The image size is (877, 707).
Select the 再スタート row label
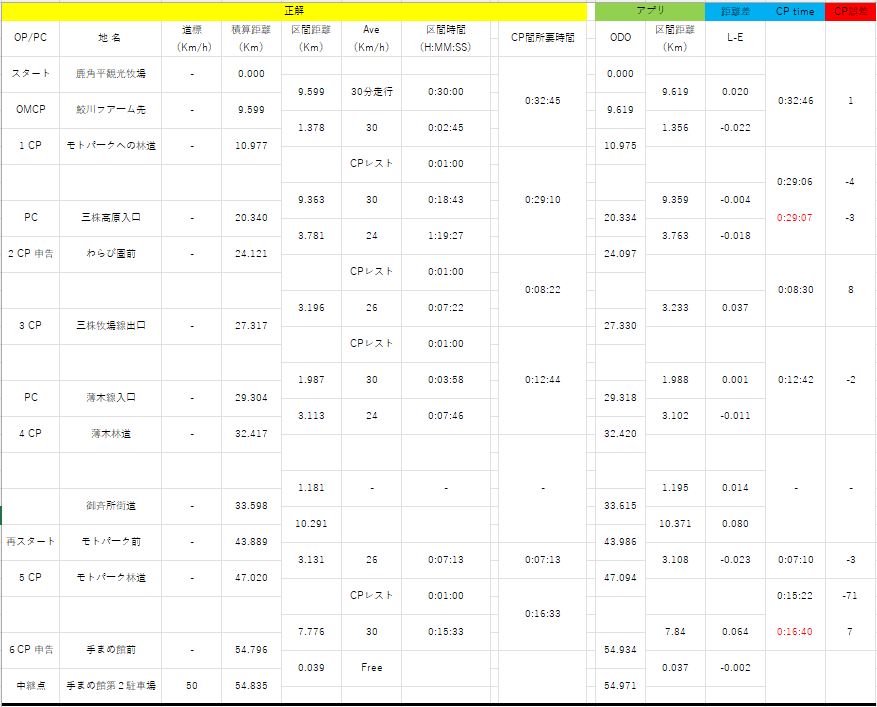30,541
